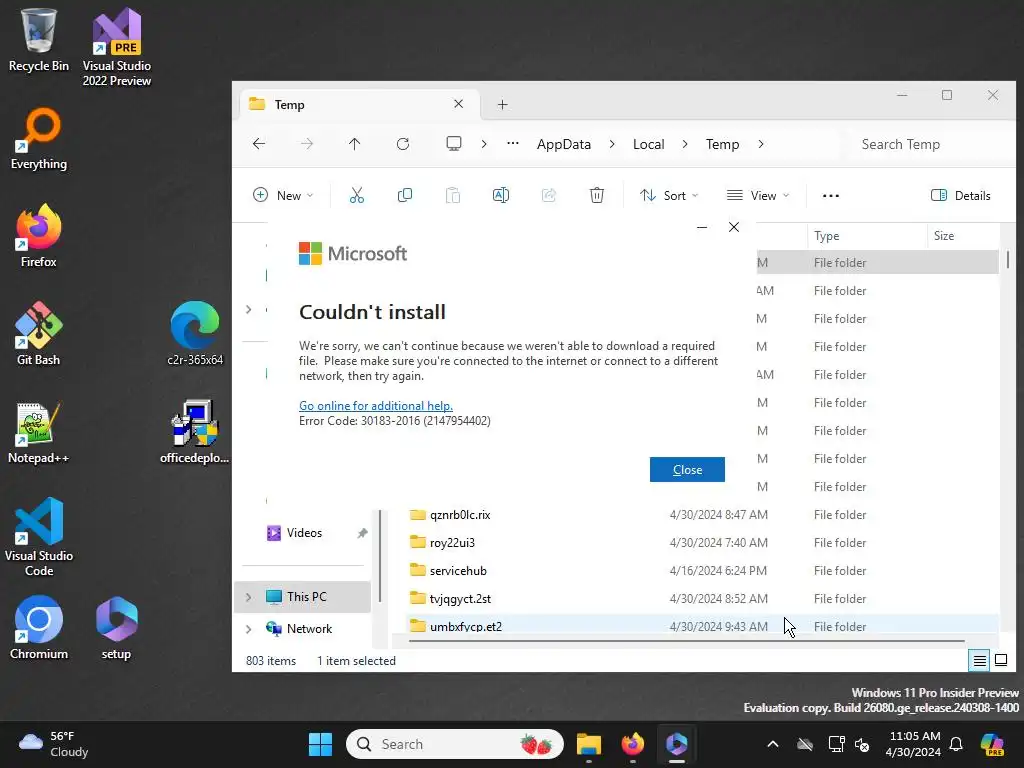Expand the chevron after Local breadcrumb

(x=685, y=144)
